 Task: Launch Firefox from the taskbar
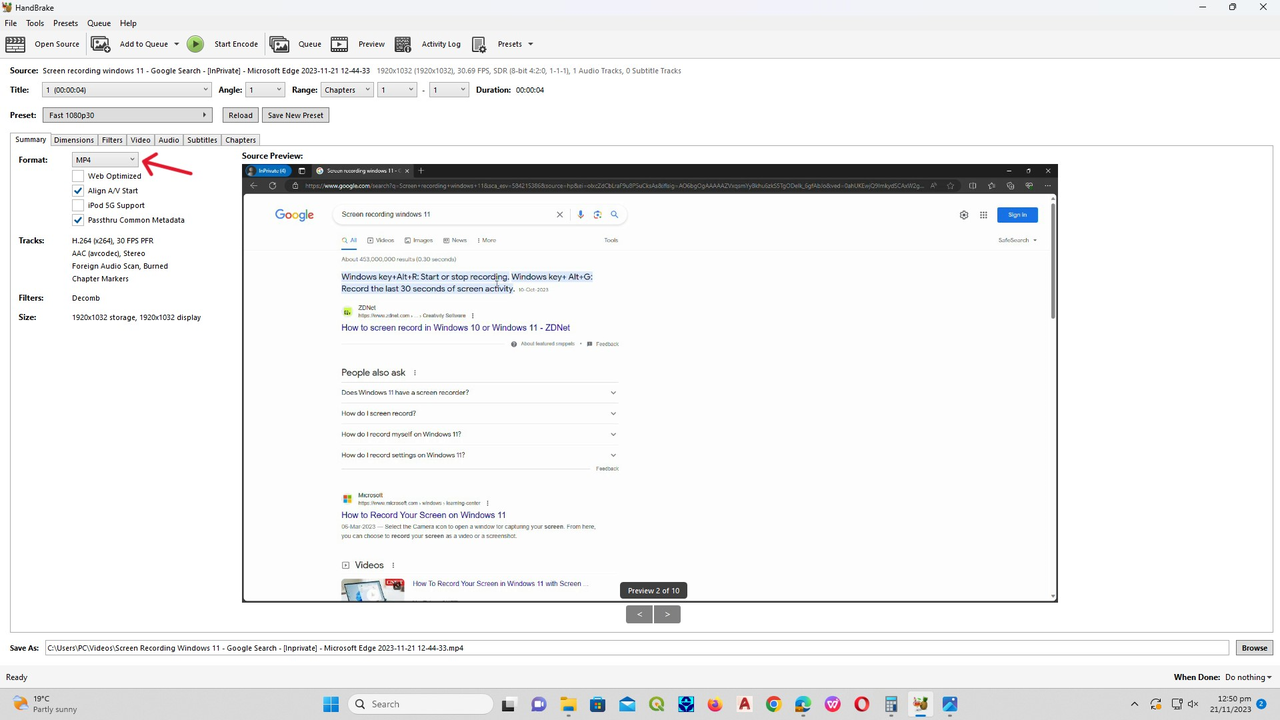(714, 704)
